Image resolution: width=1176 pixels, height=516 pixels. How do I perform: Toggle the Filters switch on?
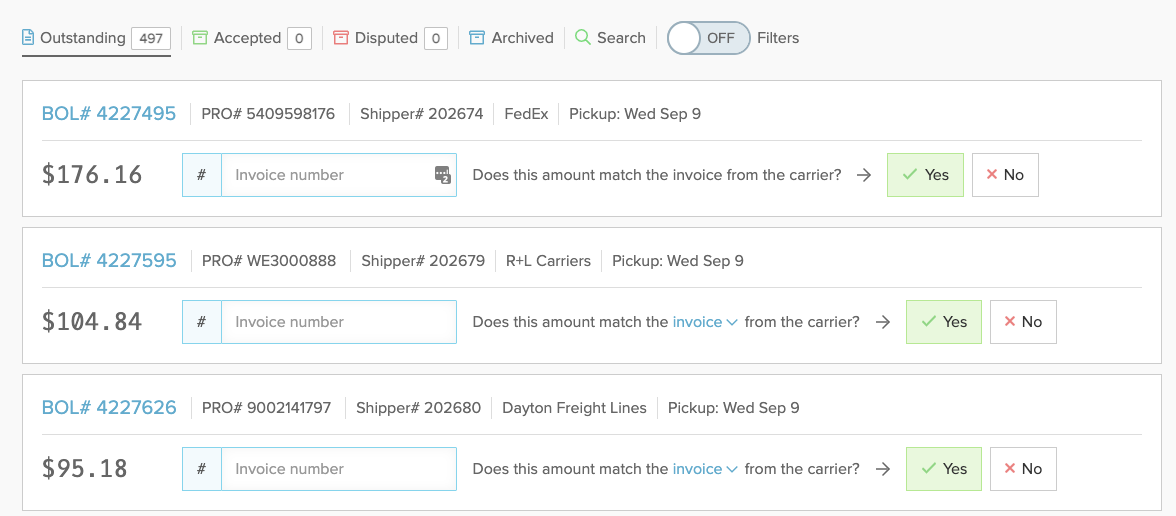click(708, 38)
